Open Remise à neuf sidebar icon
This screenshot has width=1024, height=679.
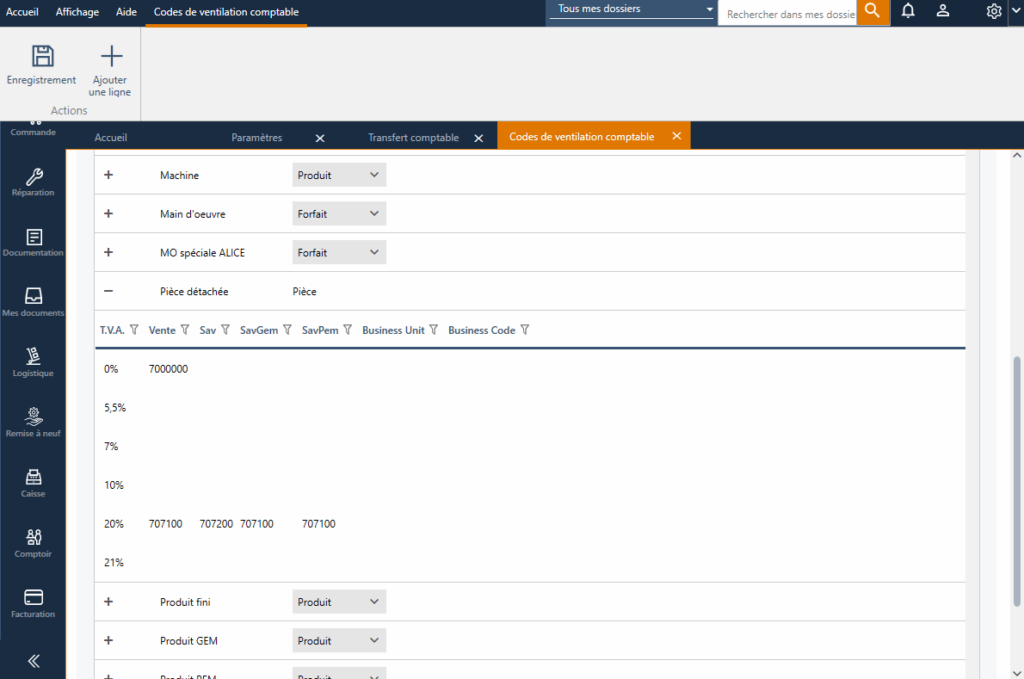tap(34, 416)
